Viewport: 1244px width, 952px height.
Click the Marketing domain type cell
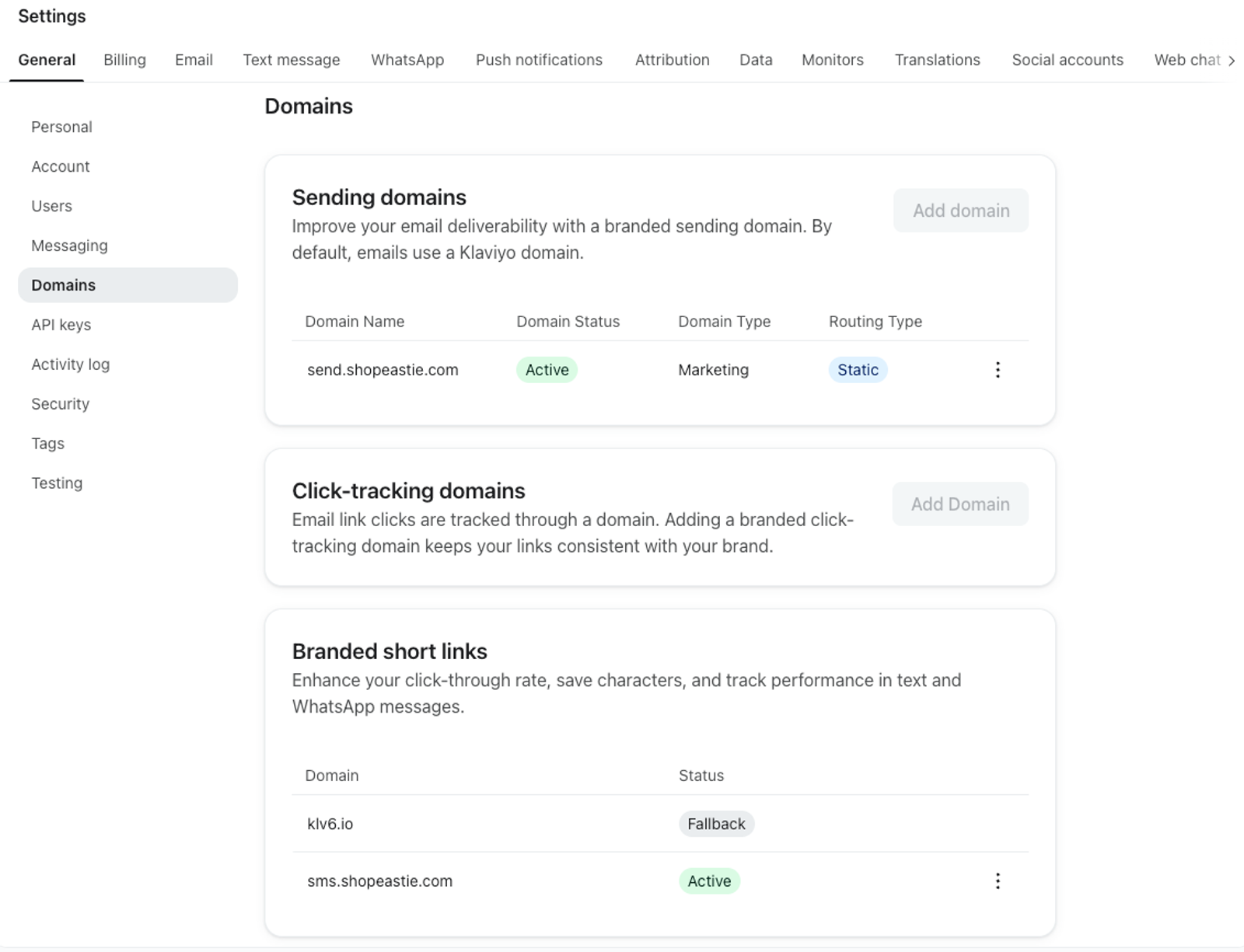pos(713,370)
